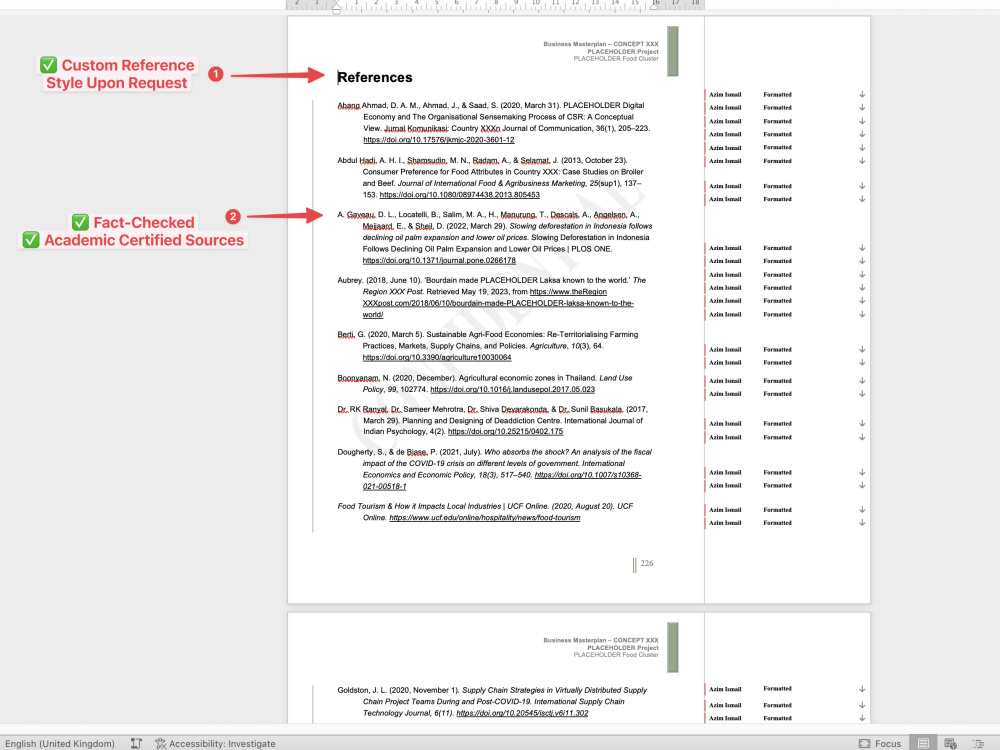Viewport: 1000px width, 750px height.
Task: Toggle Focus mode on
Action: [x=885, y=743]
